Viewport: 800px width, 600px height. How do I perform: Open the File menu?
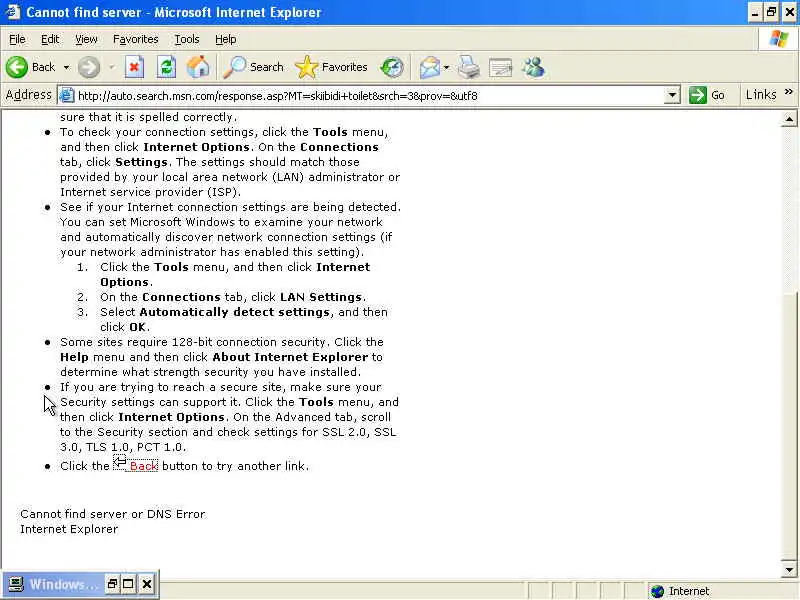[x=17, y=39]
